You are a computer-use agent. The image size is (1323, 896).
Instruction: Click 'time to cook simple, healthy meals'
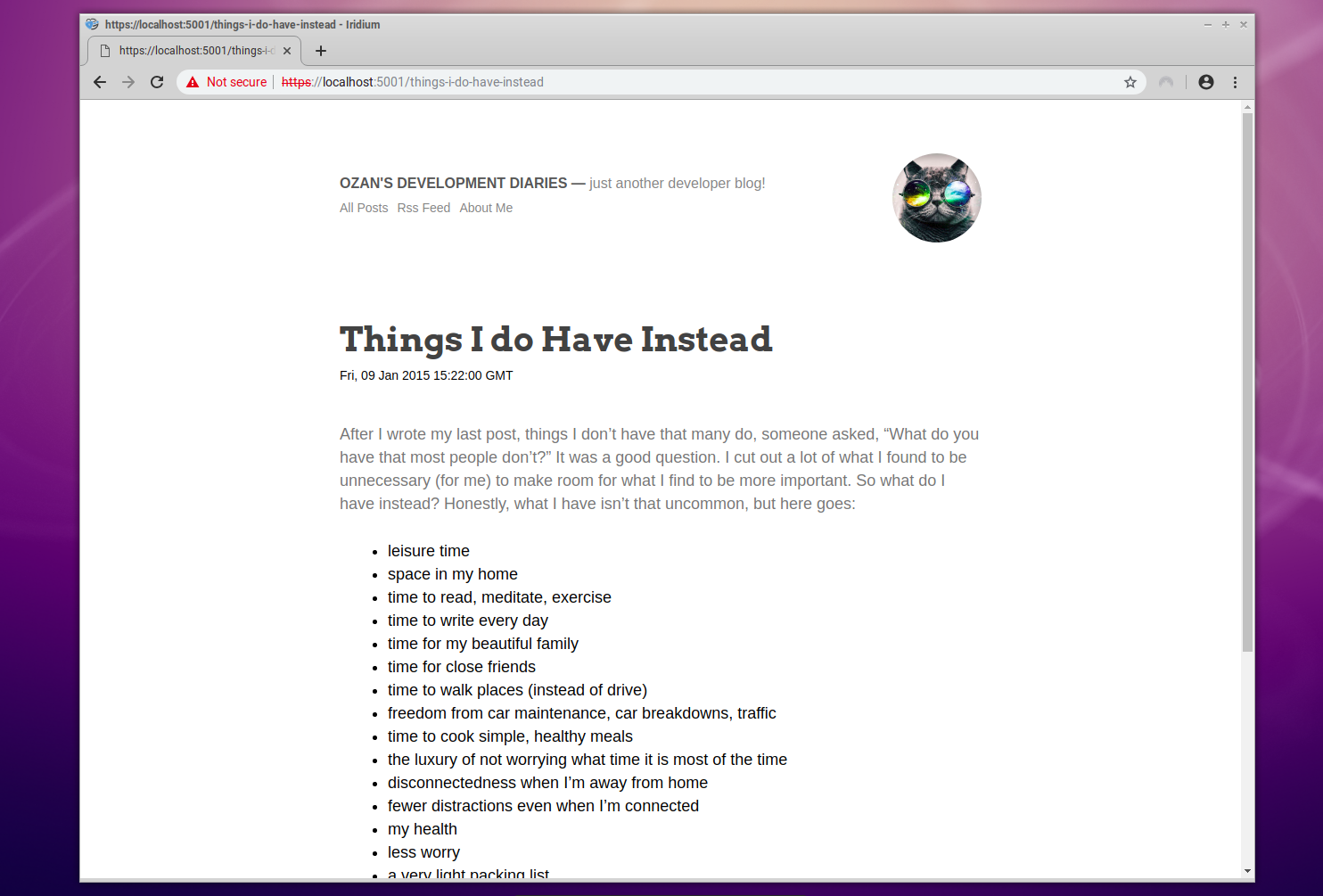tap(510, 736)
